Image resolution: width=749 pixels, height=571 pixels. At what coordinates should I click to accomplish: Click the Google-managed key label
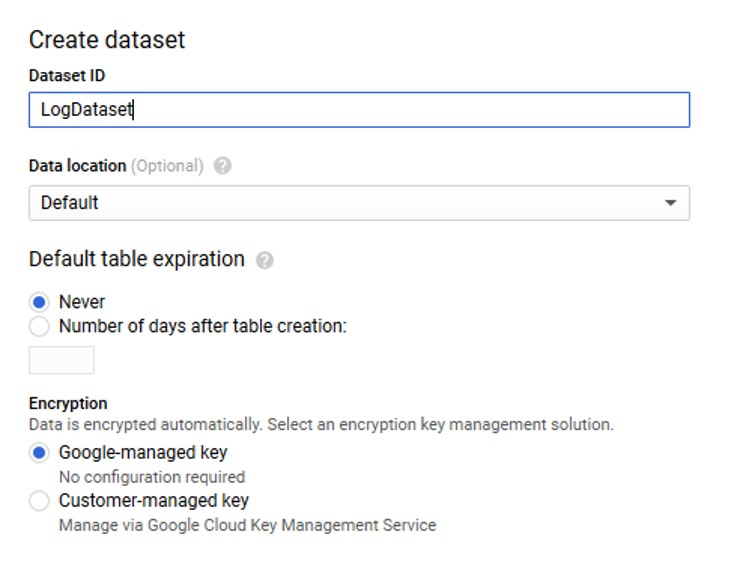click(x=143, y=452)
